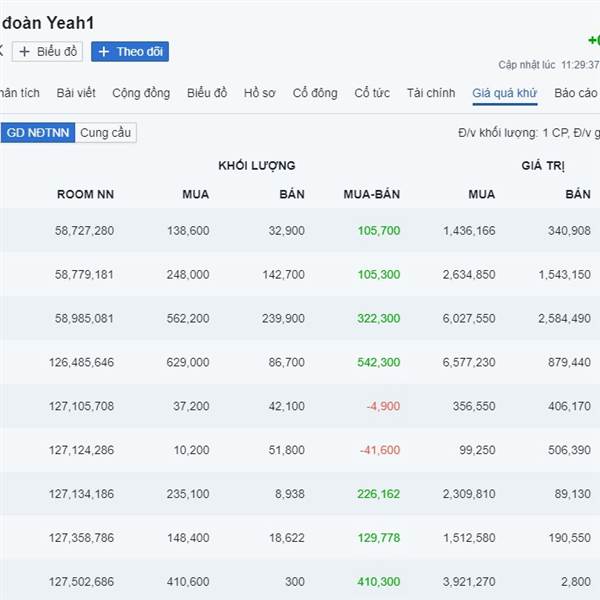This screenshot has width=600, height=600.
Task: Select room value 58,779,181
Action: [x=84, y=274]
